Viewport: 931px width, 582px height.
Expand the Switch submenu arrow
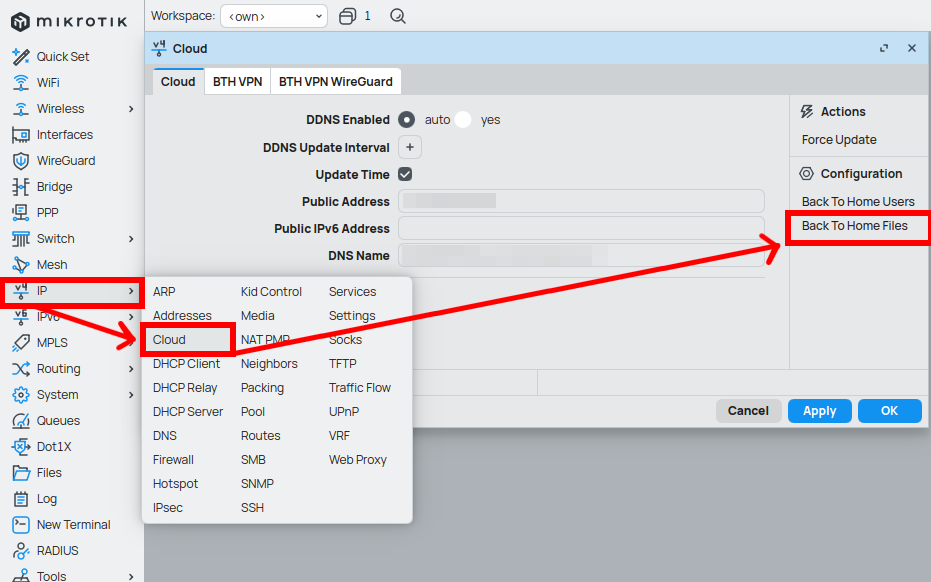131,239
